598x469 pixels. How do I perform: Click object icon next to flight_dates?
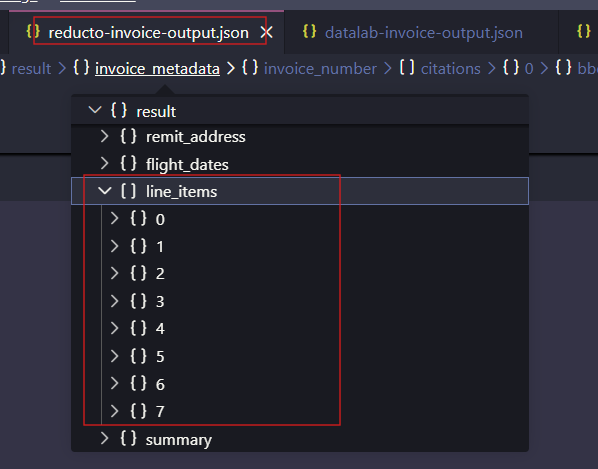(128, 163)
